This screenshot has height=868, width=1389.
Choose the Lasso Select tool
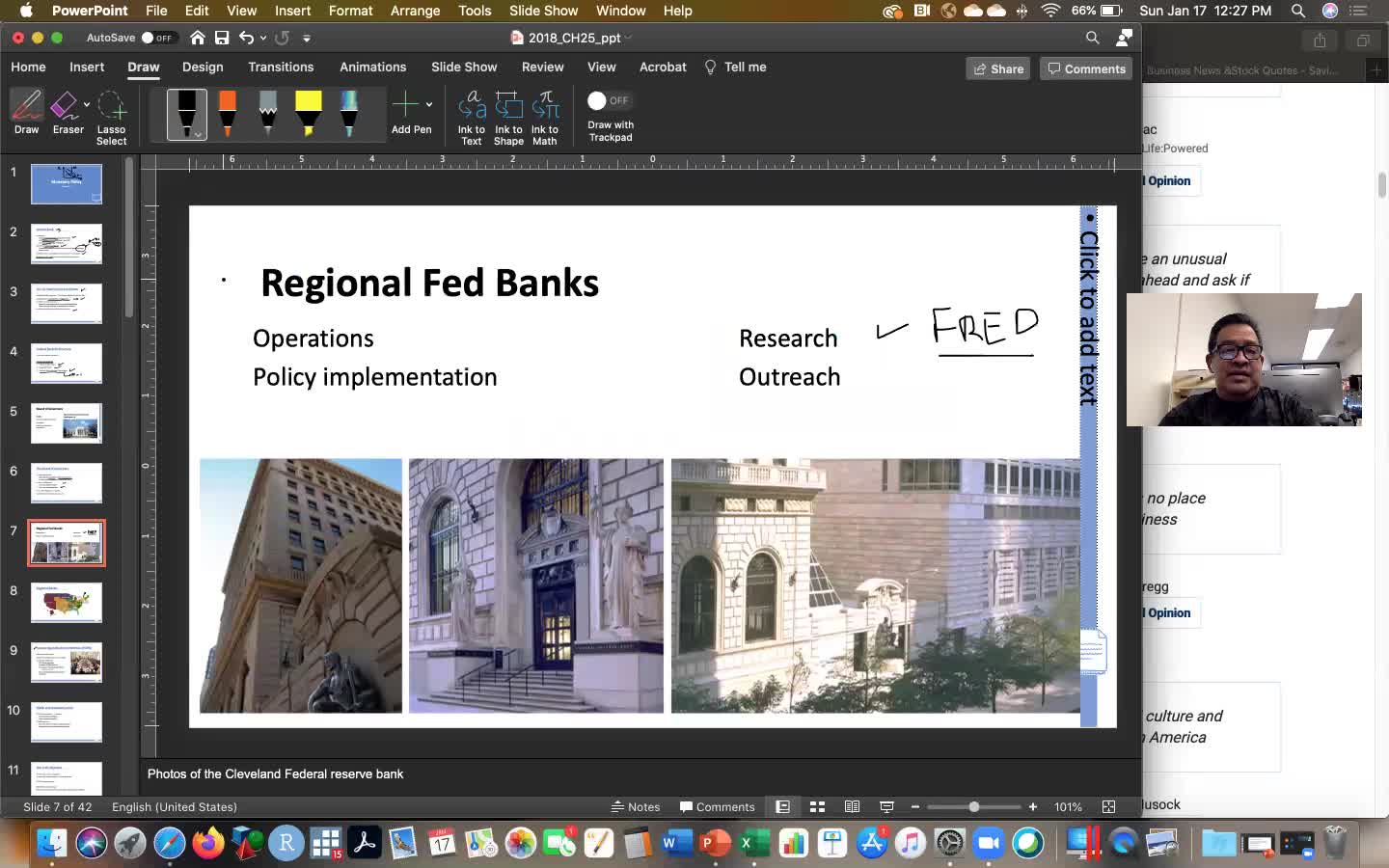[112, 118]
